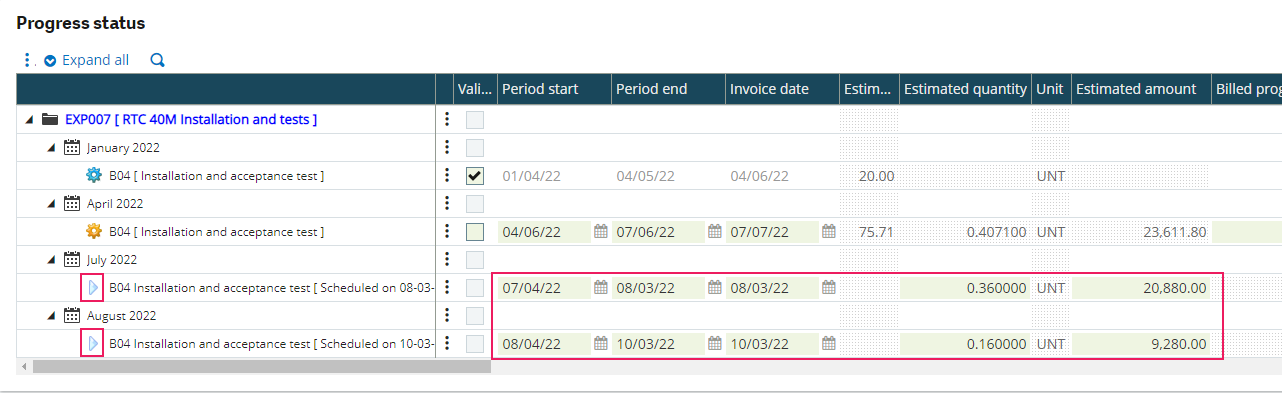
Task: Open row actions for August B04 scheduled row
Action: [x=446, y=343]
